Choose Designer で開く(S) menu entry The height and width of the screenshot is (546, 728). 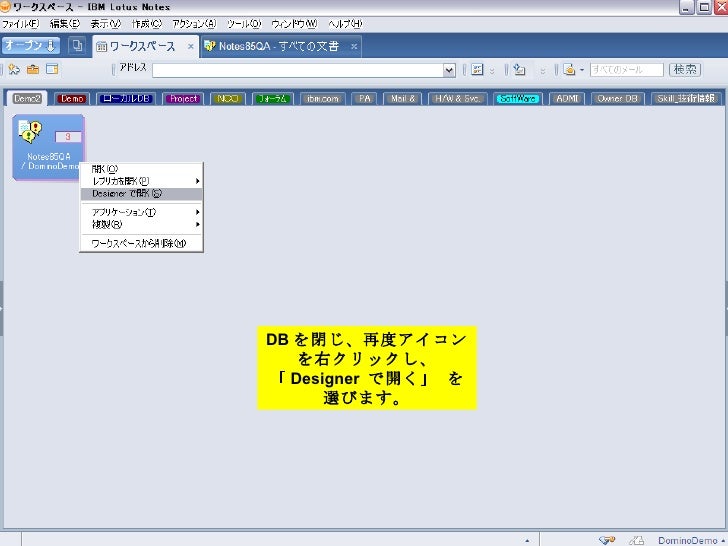click(x=142, y=194)
